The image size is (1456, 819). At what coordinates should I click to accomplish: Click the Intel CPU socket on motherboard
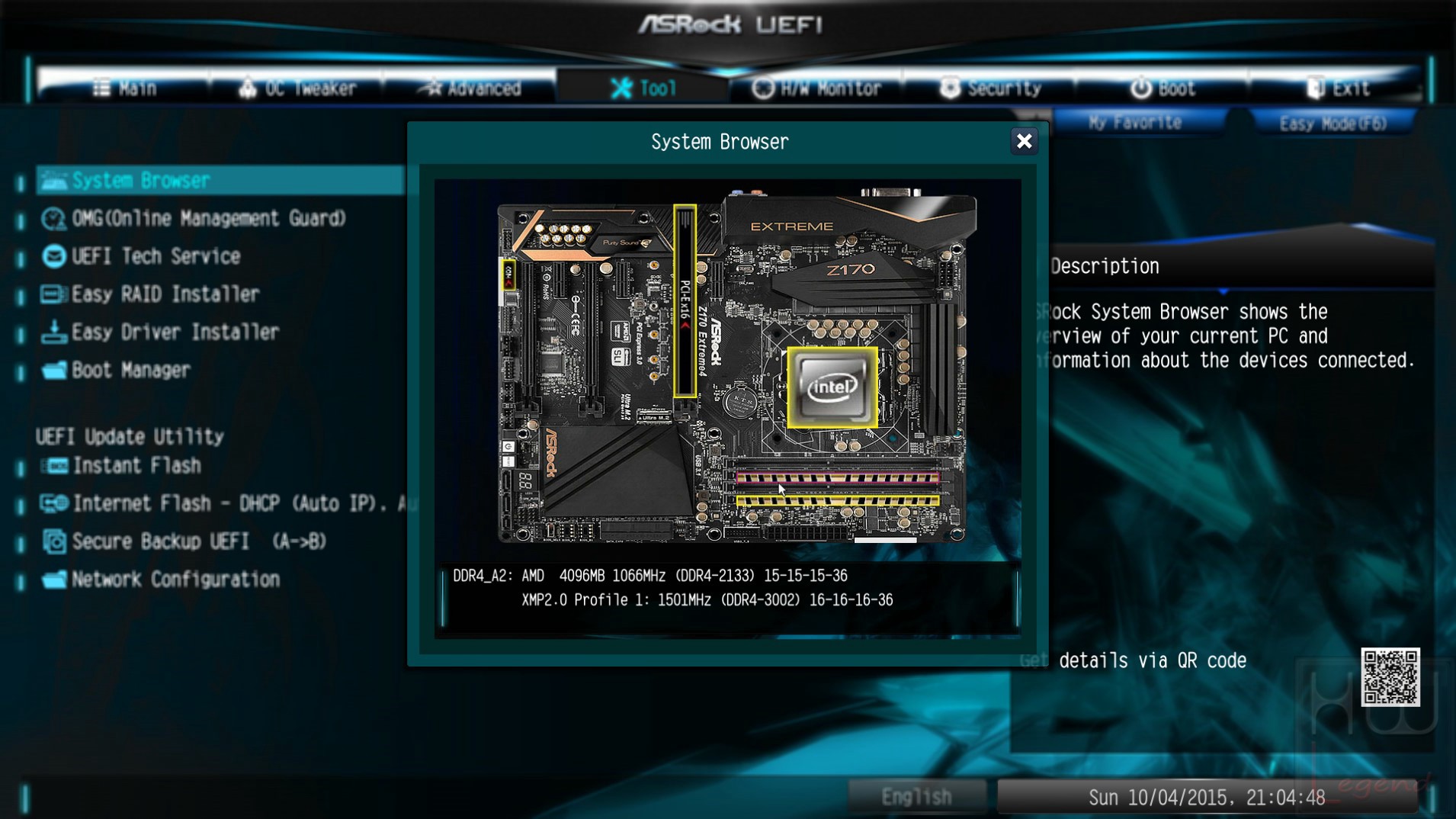coord(832,387)
